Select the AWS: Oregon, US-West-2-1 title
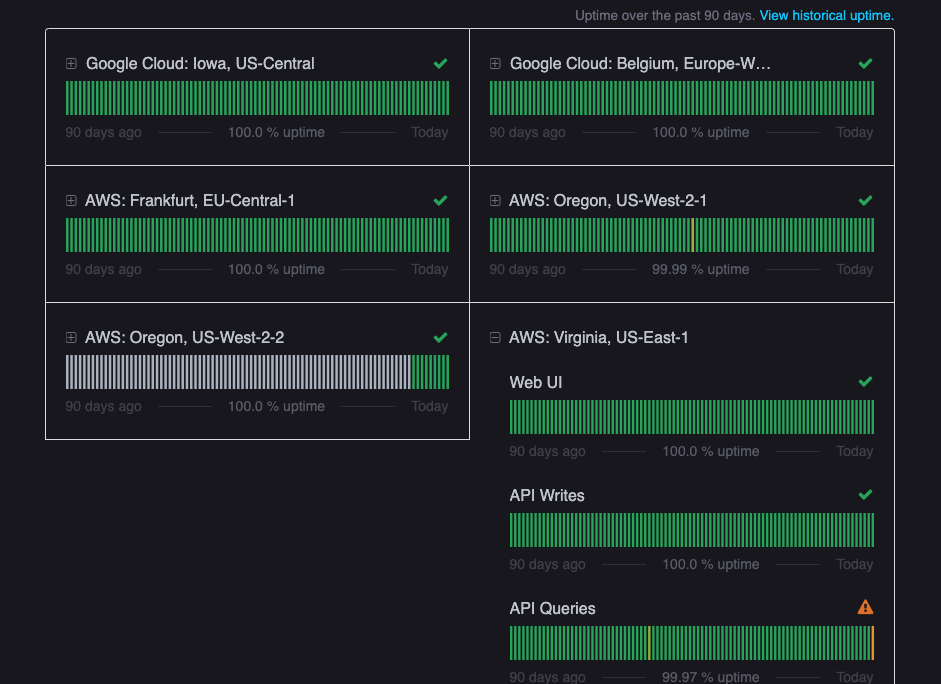The width and height of the screenshot is (941, 684). [607, 200]
